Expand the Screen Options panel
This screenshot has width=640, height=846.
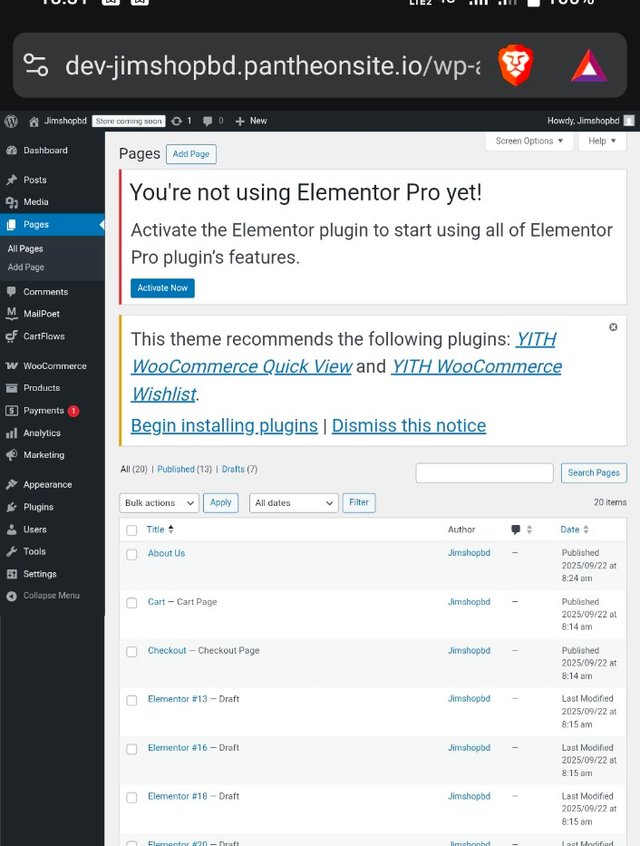(x=530, y=141)
